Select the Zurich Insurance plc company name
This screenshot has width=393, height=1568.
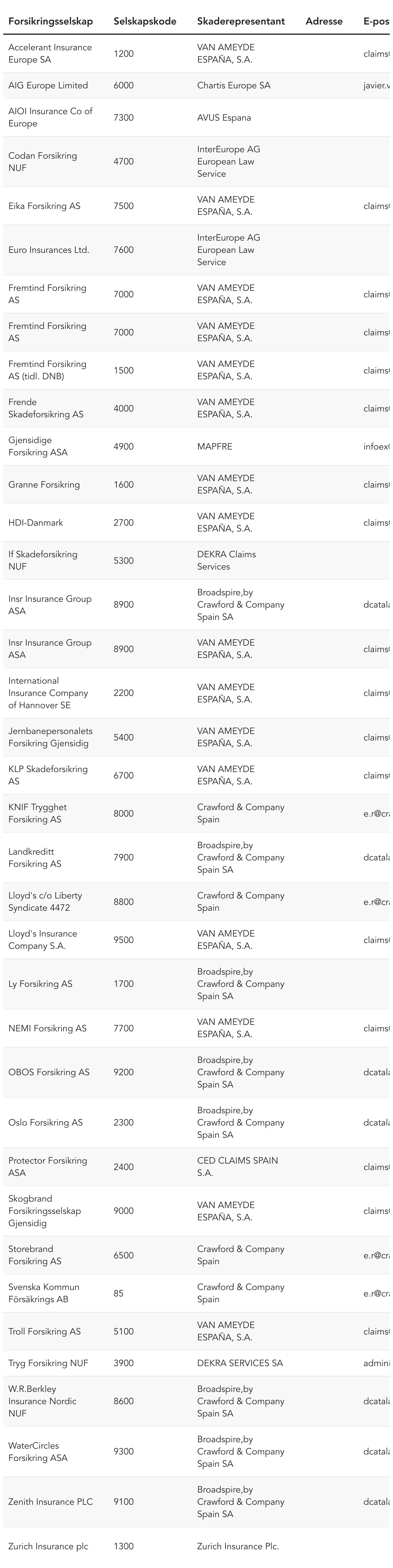click(x=48, y=1546)
